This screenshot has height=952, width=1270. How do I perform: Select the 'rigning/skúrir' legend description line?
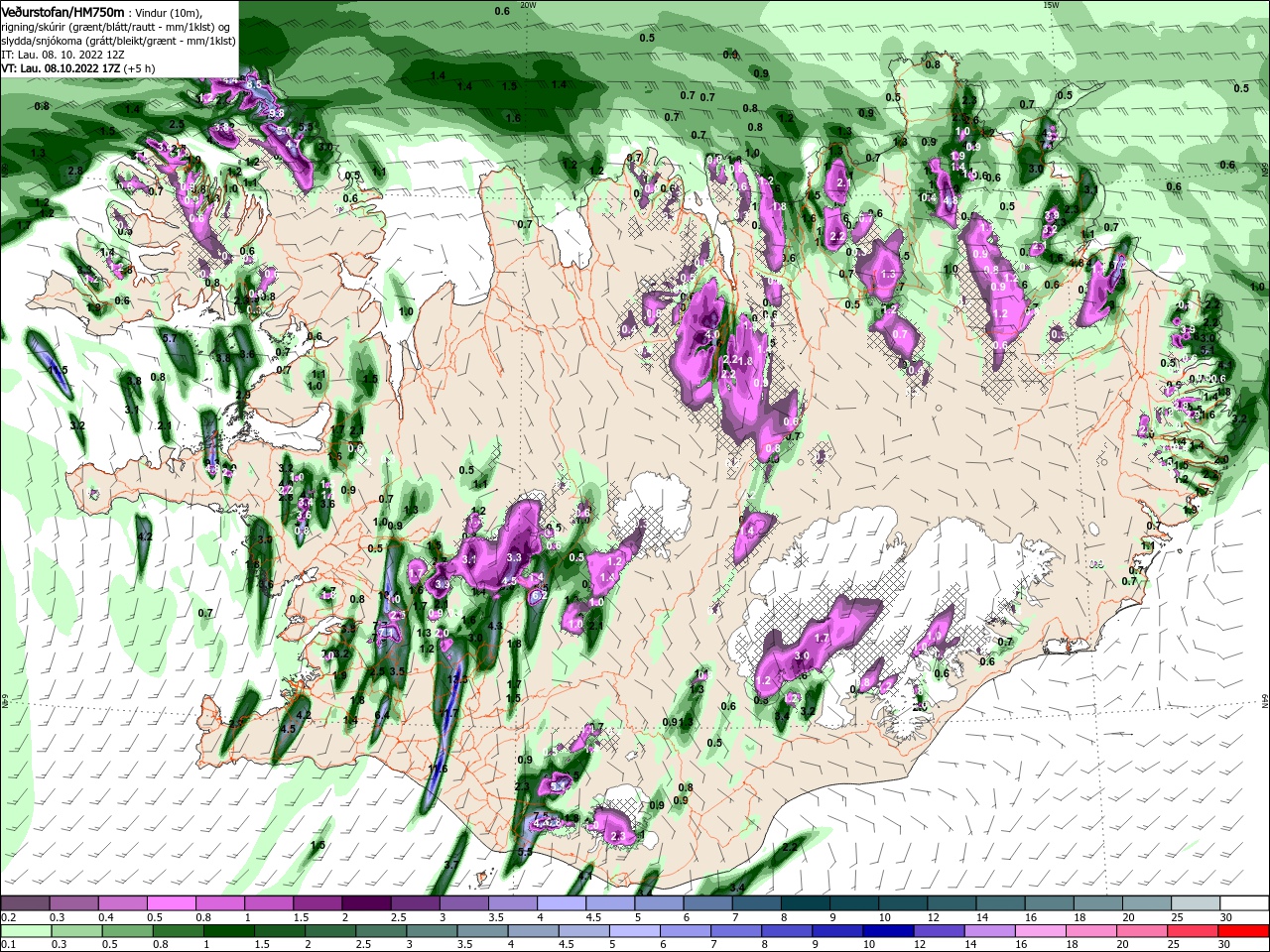117,26
